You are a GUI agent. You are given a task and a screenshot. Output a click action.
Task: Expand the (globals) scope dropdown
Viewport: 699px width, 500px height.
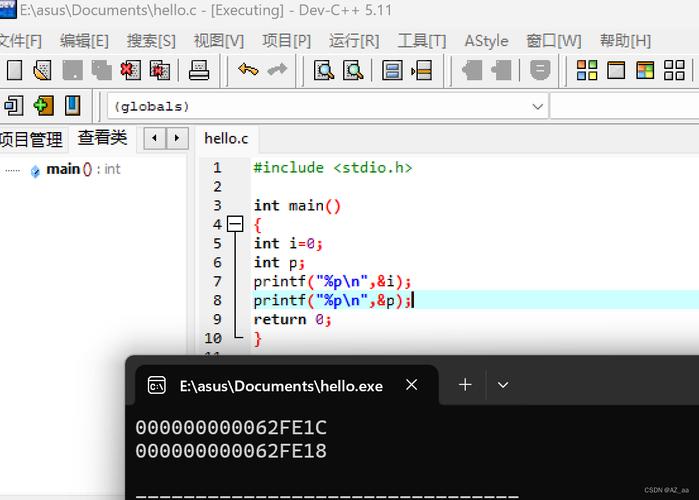(x=537, y=107)
